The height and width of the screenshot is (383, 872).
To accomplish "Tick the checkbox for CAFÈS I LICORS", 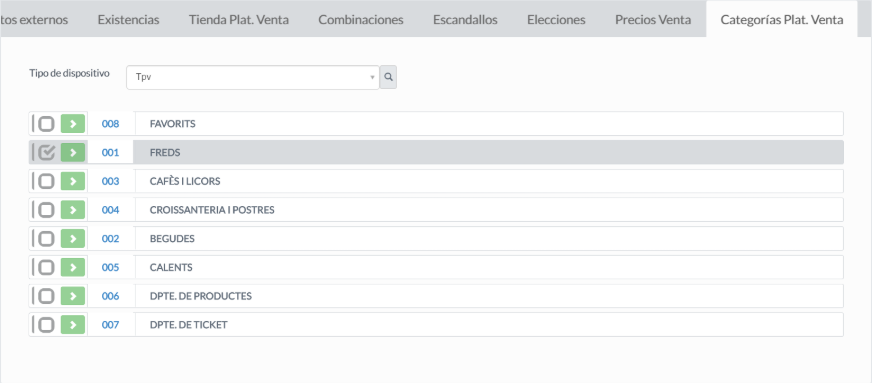I will 46,181.
